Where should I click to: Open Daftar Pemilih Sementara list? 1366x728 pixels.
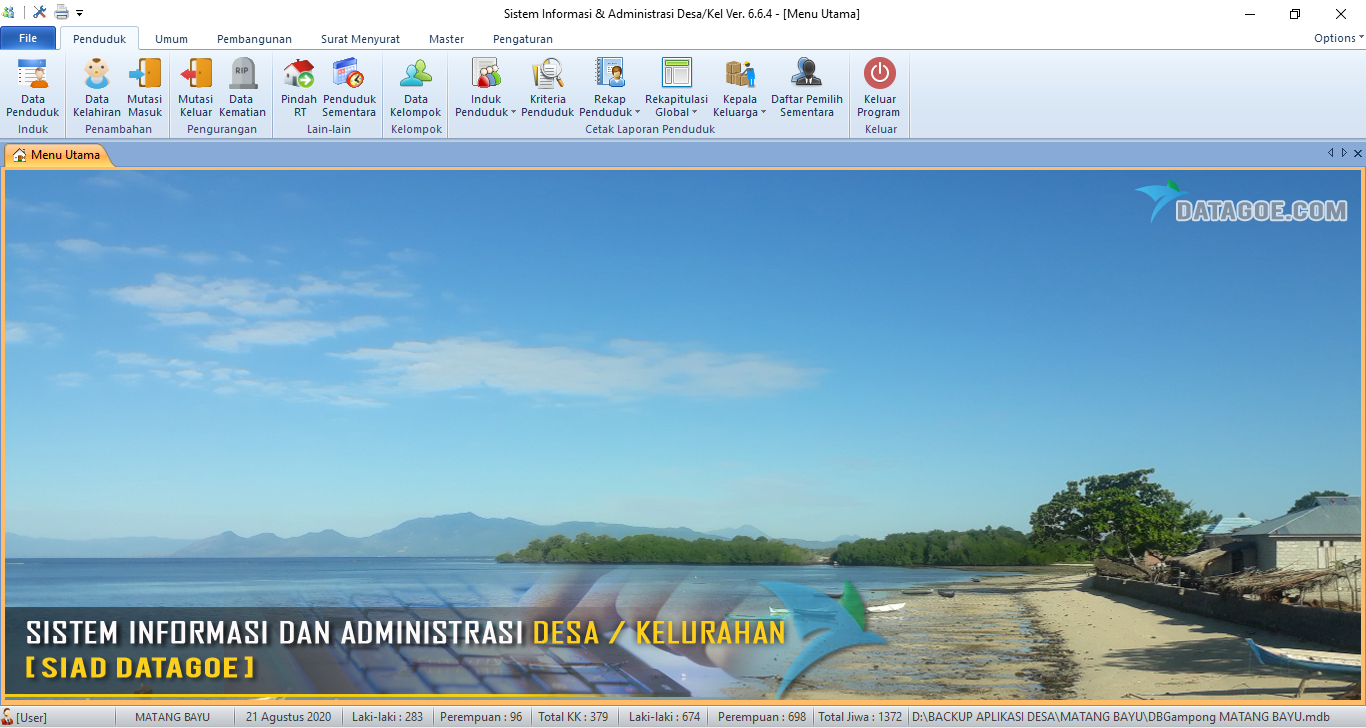point(807,75)
